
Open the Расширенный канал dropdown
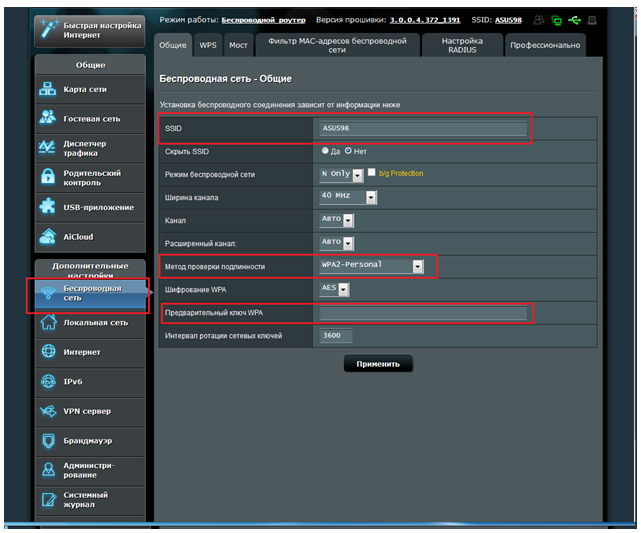(336, 243)
